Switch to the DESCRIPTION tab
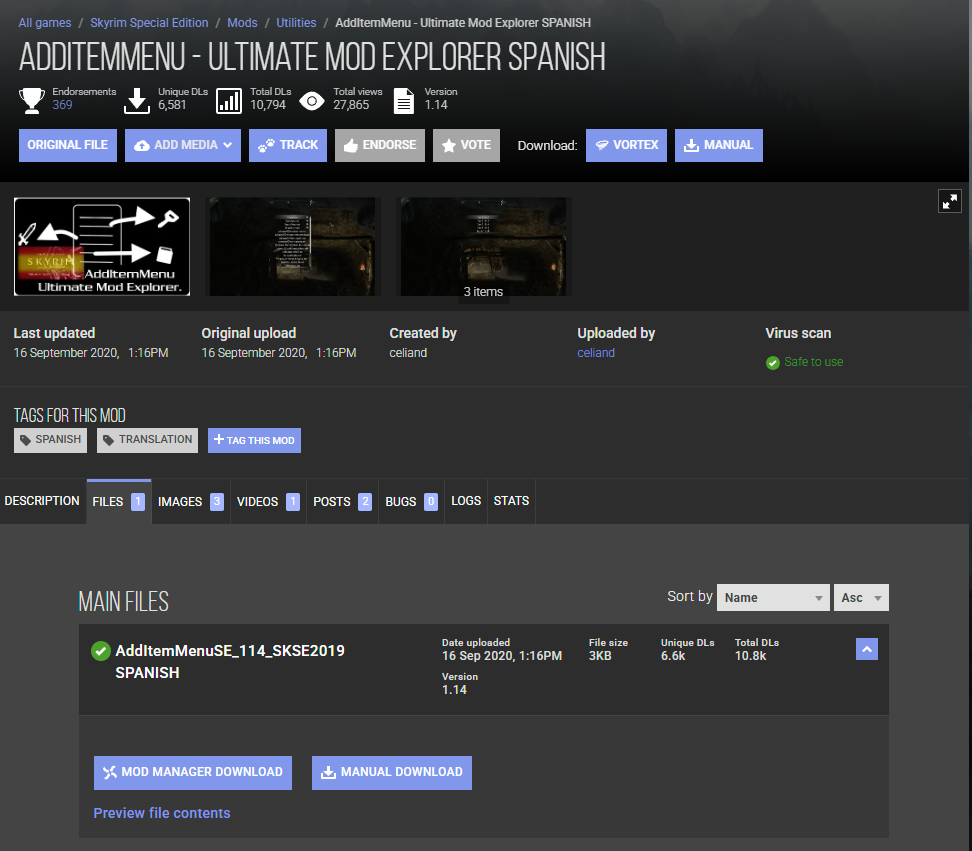The width and height of the screenshot is (972, 851). click(x=42, y=501)
